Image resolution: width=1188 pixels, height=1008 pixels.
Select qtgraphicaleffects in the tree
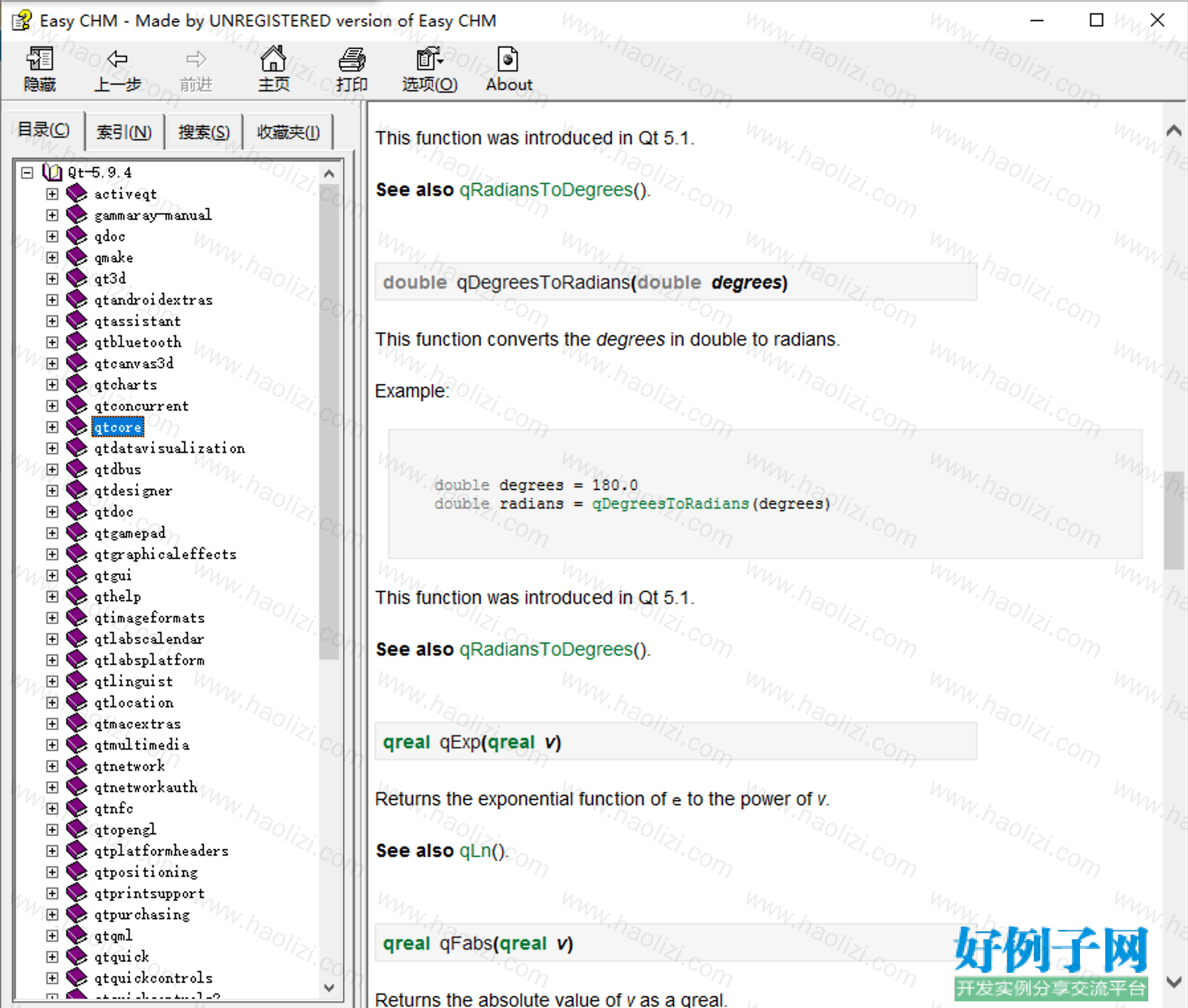(x=165, y=554)
